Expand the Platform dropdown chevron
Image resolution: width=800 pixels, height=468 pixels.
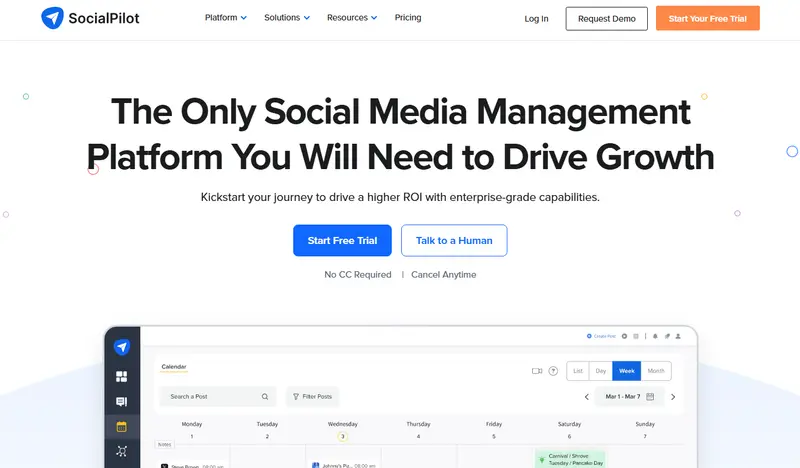coord(244,18)
